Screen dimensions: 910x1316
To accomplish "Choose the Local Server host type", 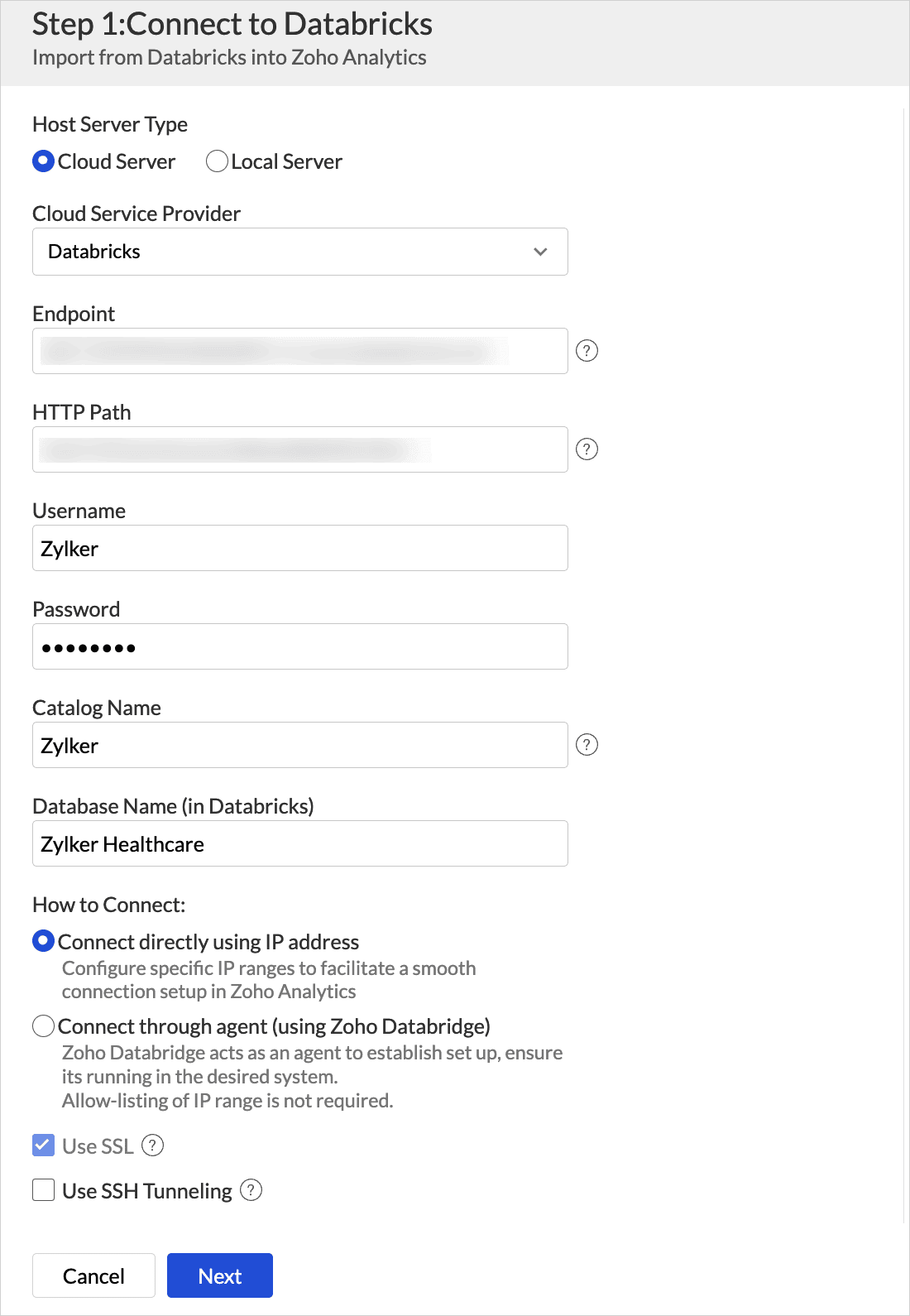I will (x=217, y=161).
